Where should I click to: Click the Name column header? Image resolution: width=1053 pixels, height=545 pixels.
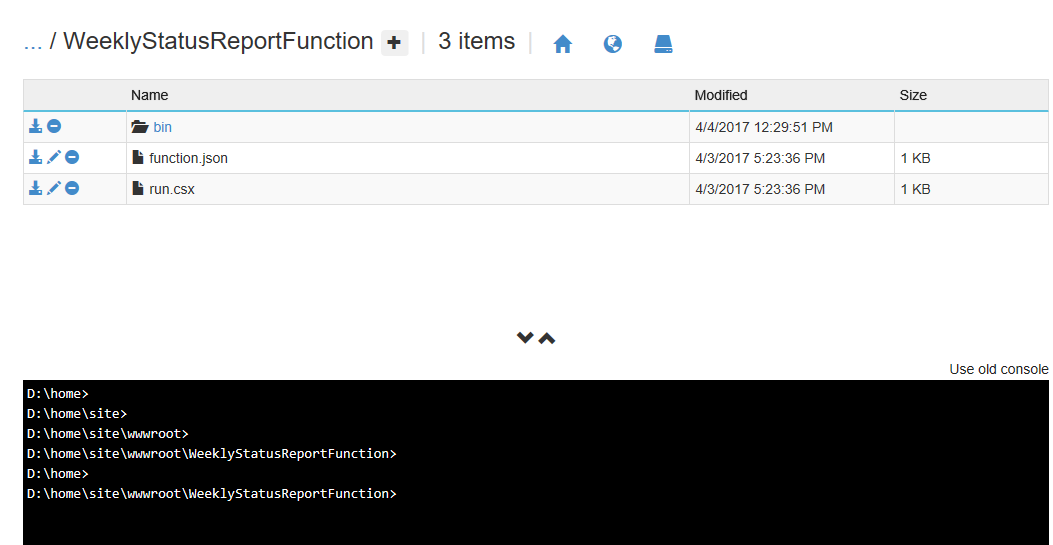tap(149, 95)
